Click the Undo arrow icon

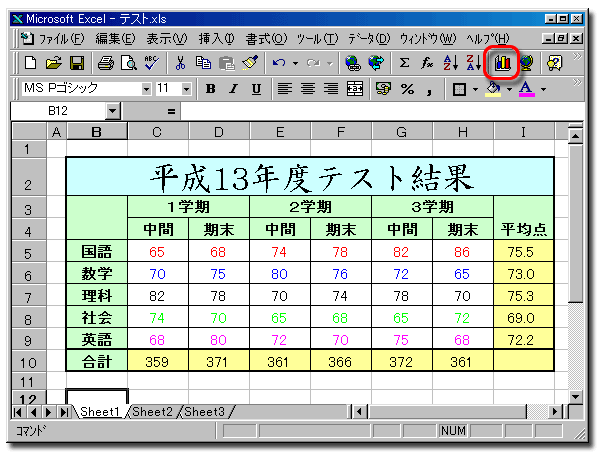[279, 63]
